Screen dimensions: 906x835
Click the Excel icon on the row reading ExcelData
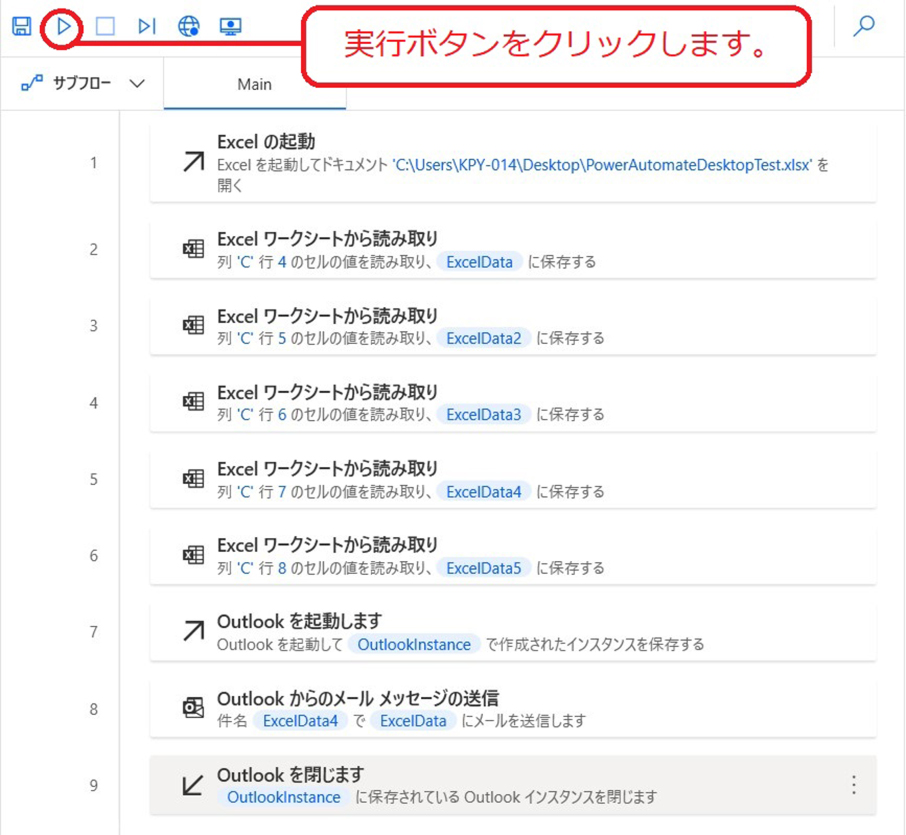[193, 249]
